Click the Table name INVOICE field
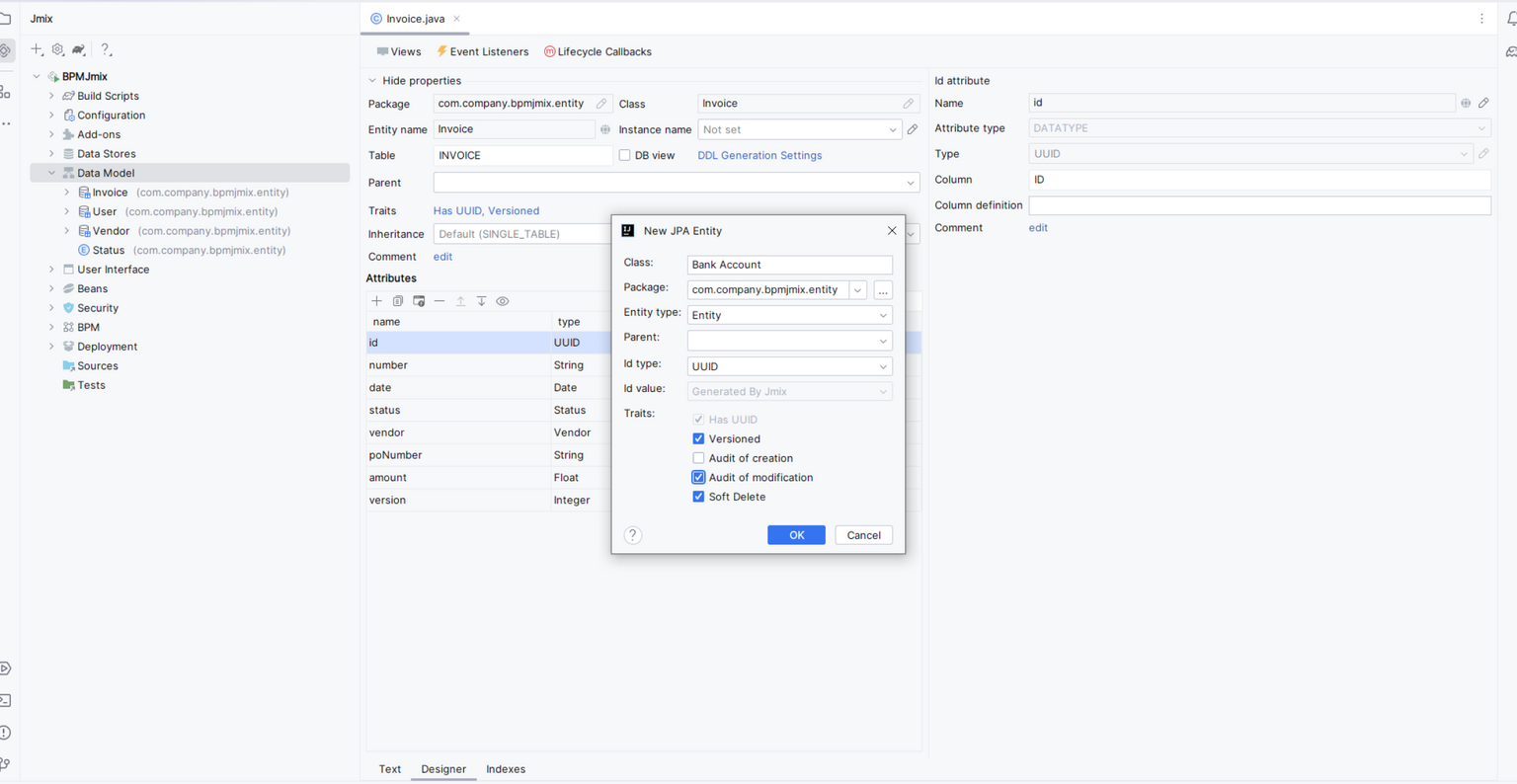 pos(522,155)
